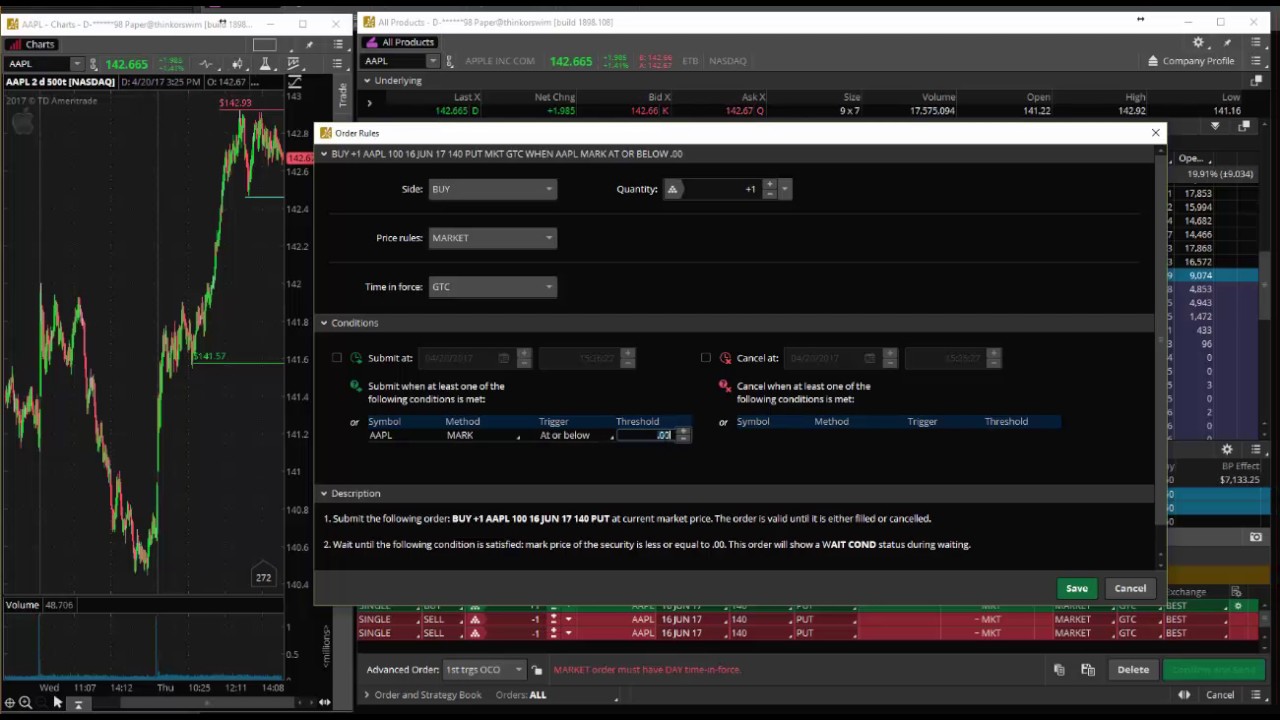Click the bottom bar left-right arrows icon

[x=1184, y=695]
